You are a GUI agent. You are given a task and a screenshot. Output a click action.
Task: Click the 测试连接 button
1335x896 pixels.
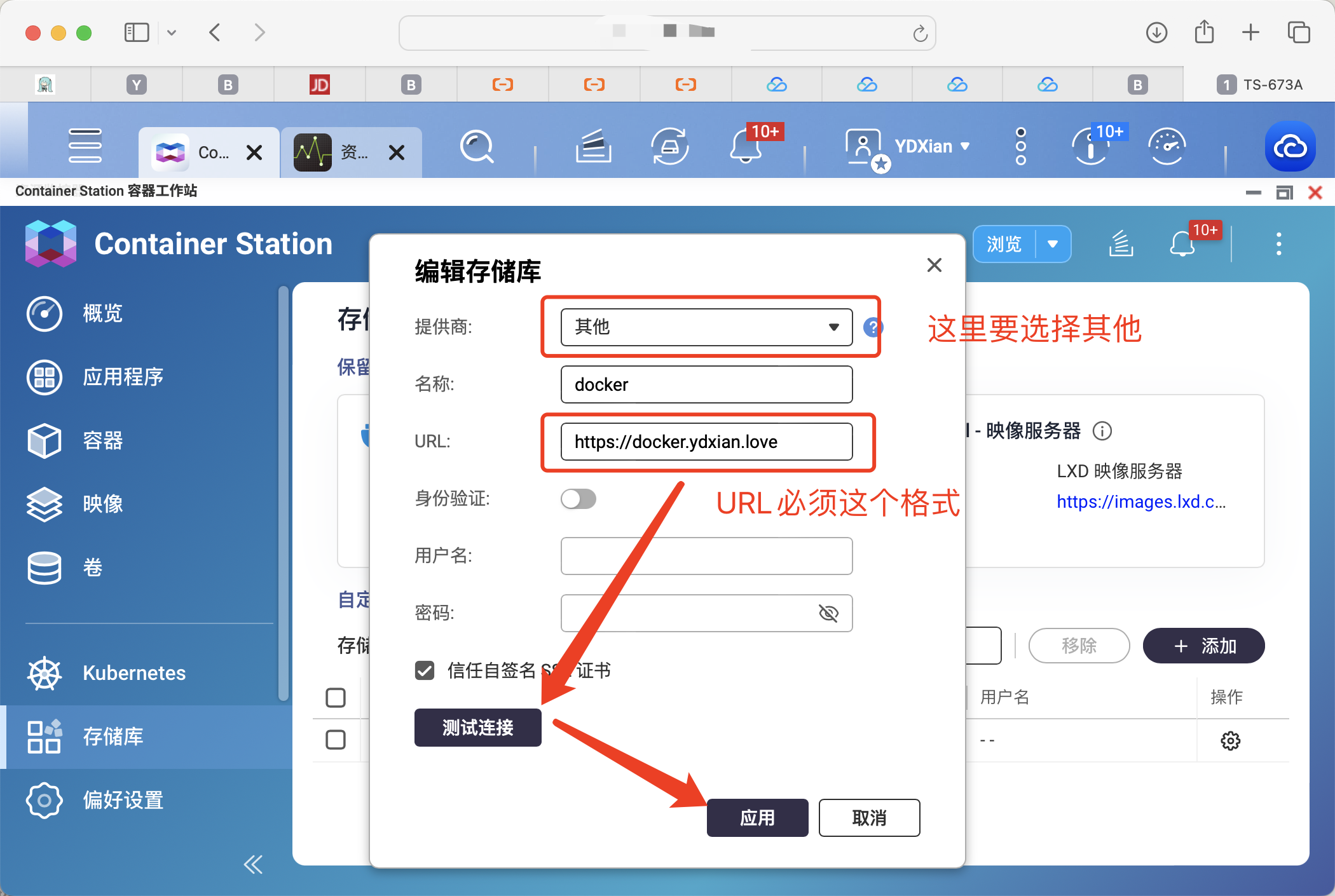pos(478,728)
